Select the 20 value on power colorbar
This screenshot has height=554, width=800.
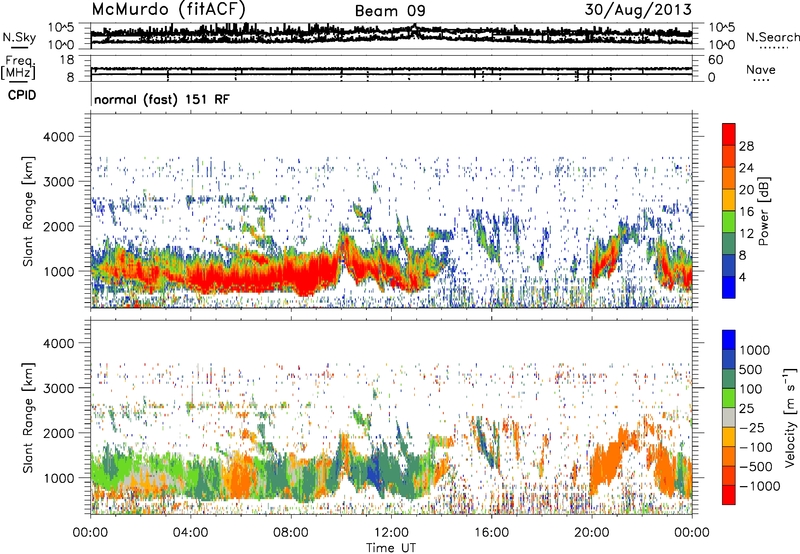click(746, 190)
